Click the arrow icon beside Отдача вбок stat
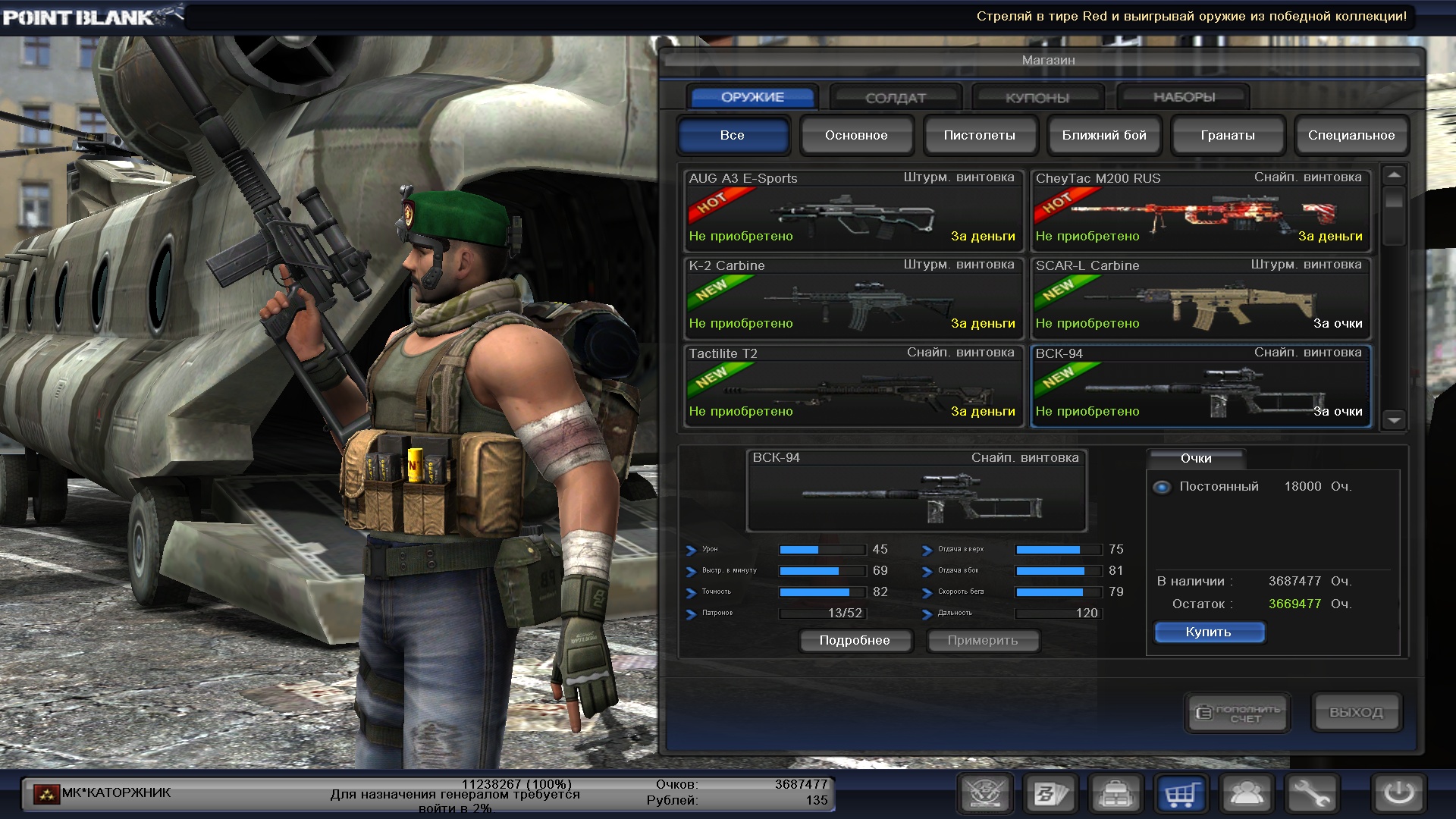The height and width of the screenshot is (819, 1456). pos(927,572)
